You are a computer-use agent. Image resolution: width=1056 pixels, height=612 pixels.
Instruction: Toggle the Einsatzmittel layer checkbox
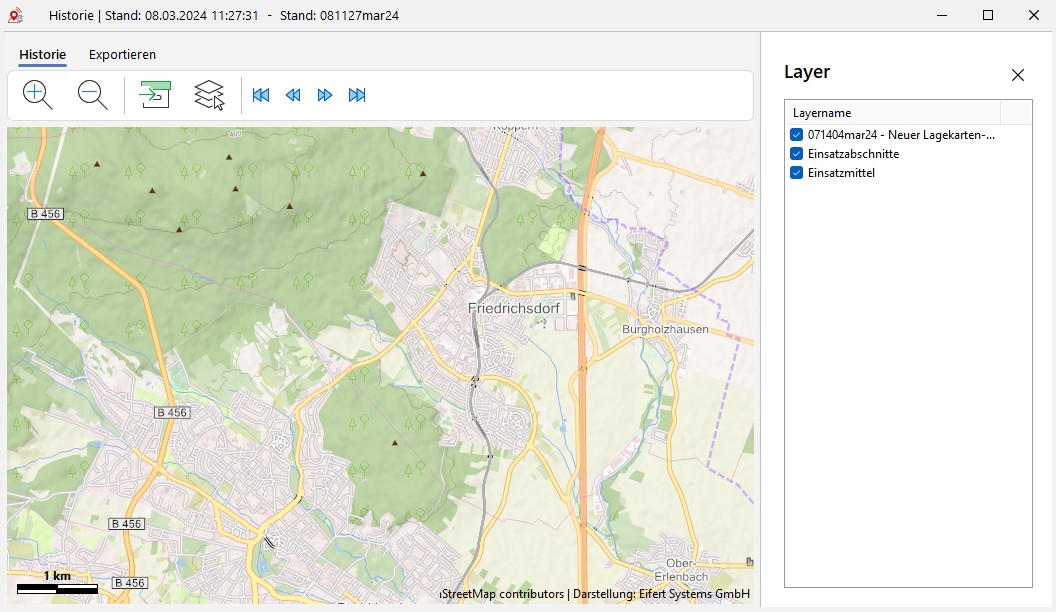click(x=796, y=173)
